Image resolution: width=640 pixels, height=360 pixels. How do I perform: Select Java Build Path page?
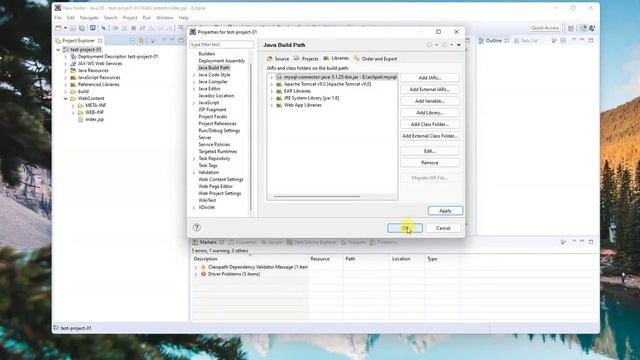point(214,68)
